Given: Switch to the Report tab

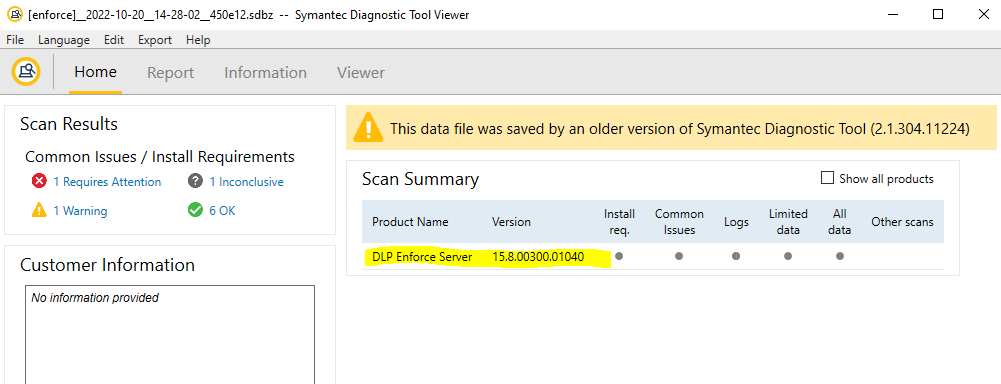Looking at the screenshot, I should pos(170,73).
